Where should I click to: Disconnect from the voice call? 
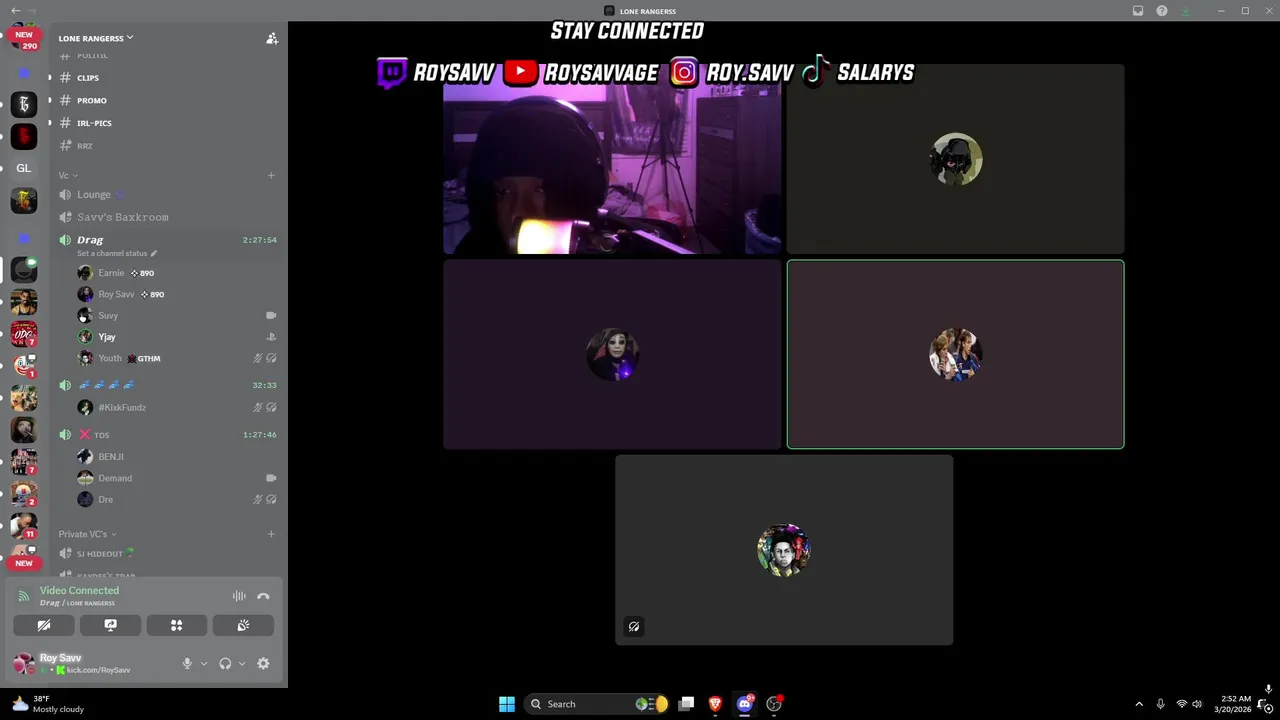pyautogui.click(x=263, y=596)
